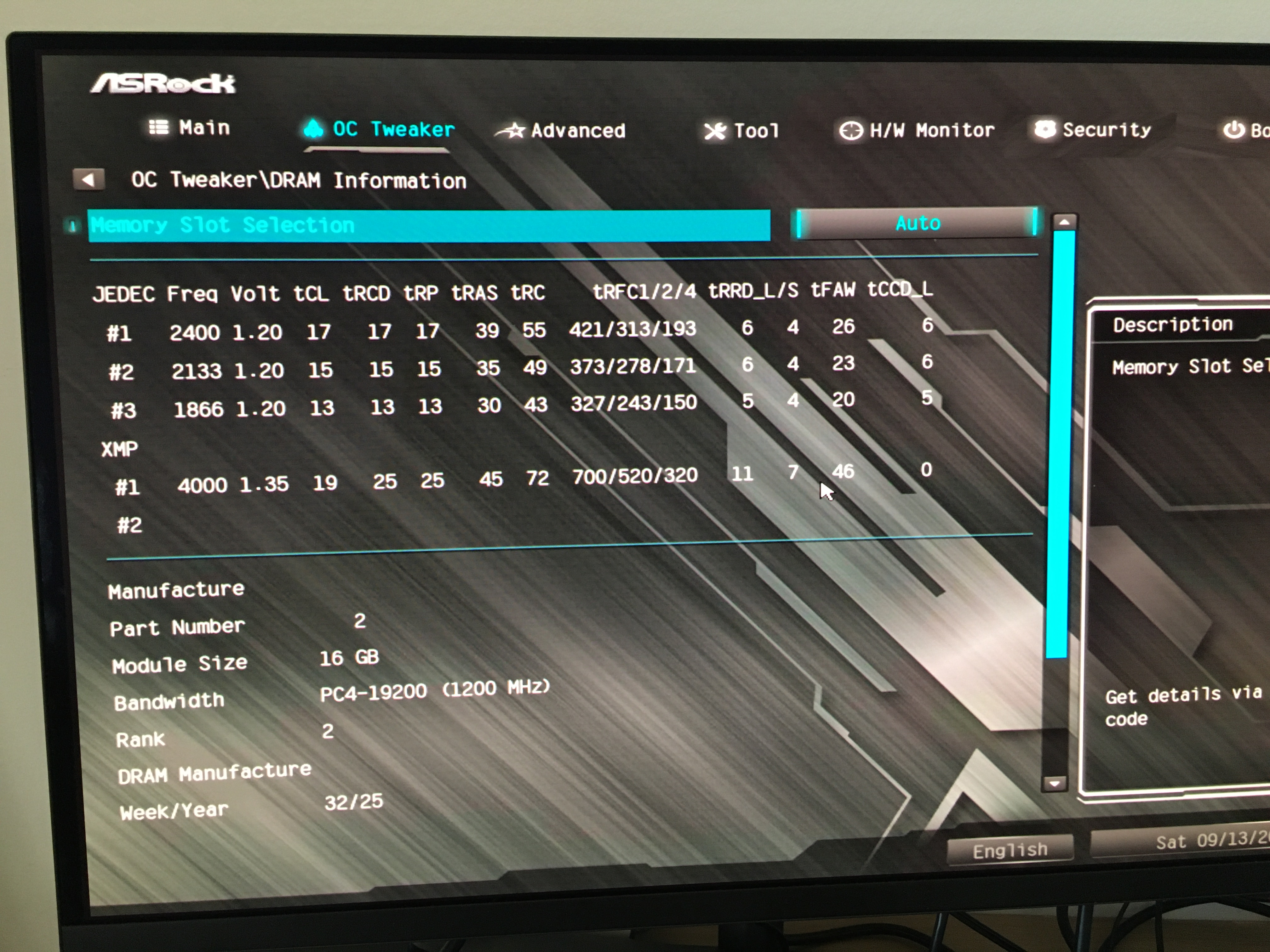Click the JEDEC #1 frequency 2400
The width and height of the screenshot is (1270, 952).
click(194, 332)
